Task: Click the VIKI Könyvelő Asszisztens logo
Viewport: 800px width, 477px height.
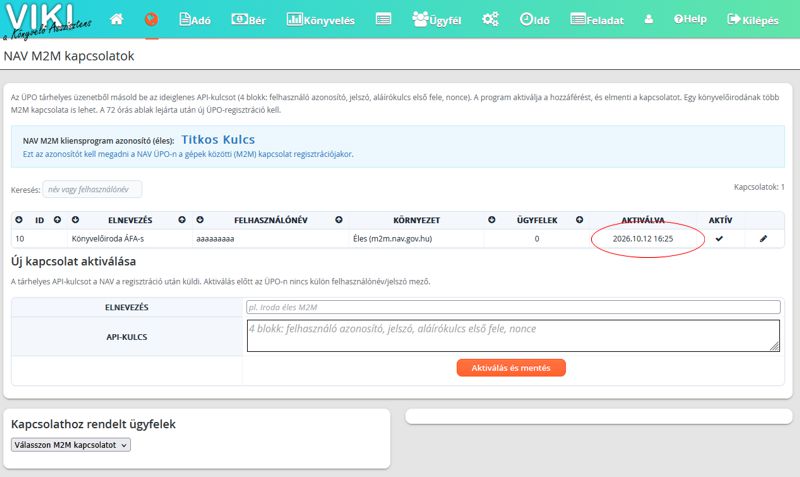Action: 46,21
